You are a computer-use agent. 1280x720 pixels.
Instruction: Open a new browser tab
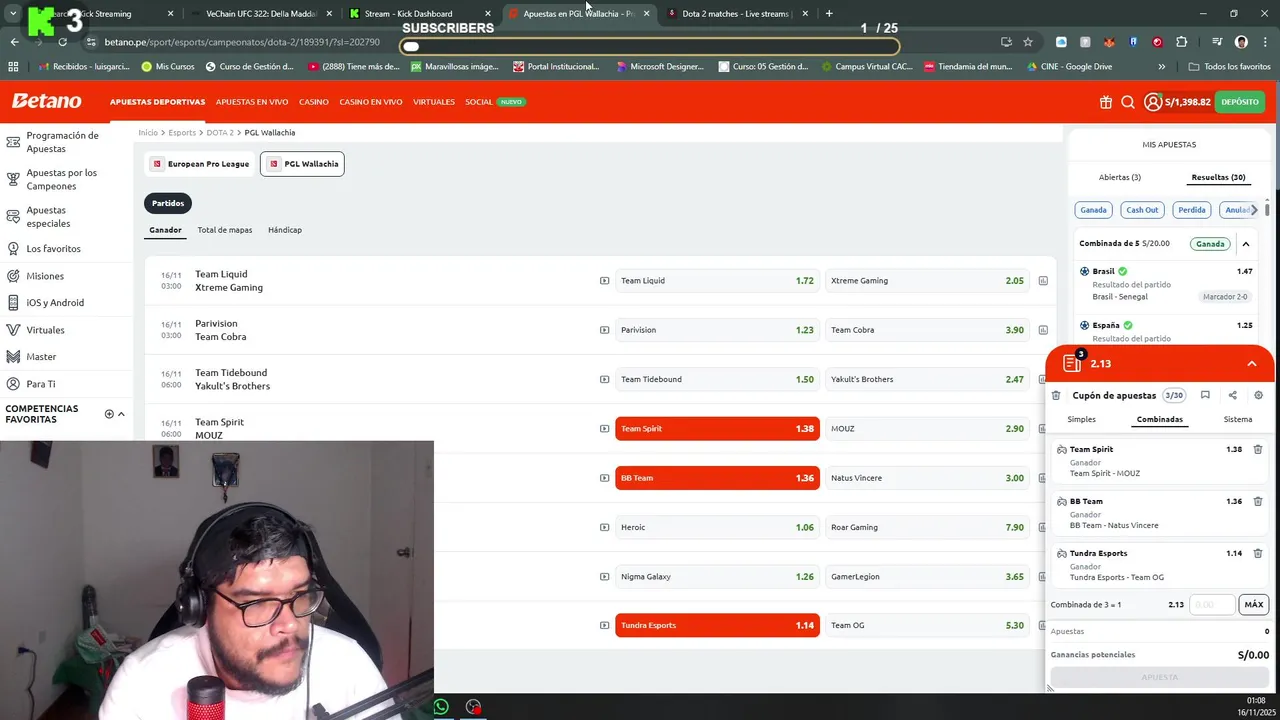point(829,14)
